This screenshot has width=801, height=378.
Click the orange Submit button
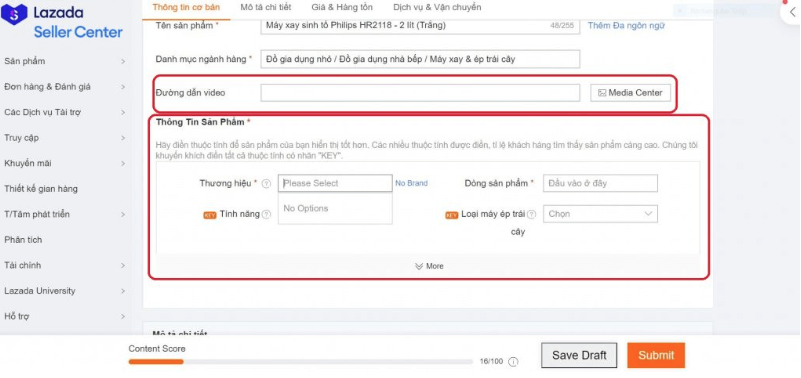pyautogui.click(x=656, y=356)
